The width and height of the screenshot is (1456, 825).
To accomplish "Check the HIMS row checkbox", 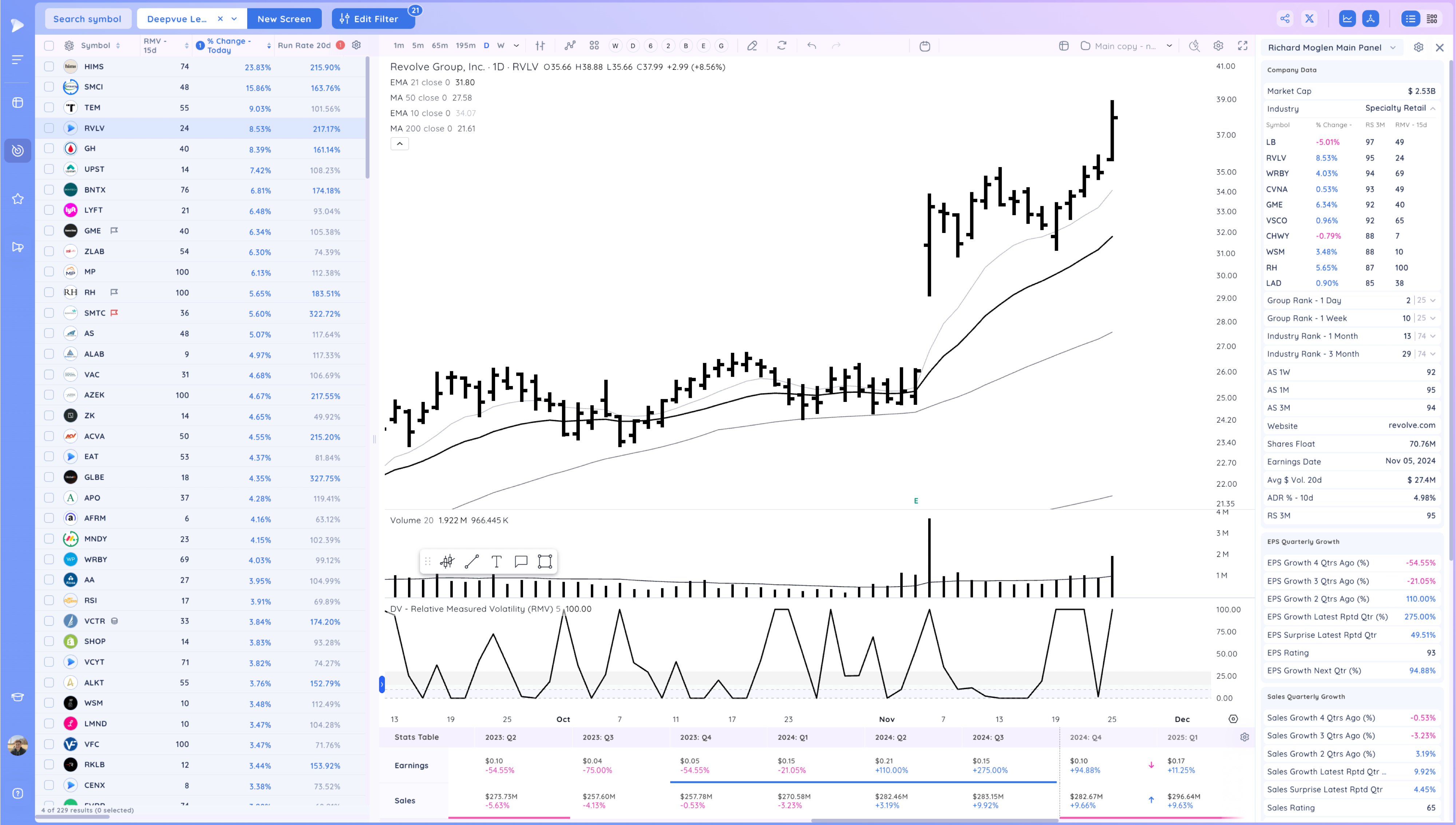I will [49, 66].
